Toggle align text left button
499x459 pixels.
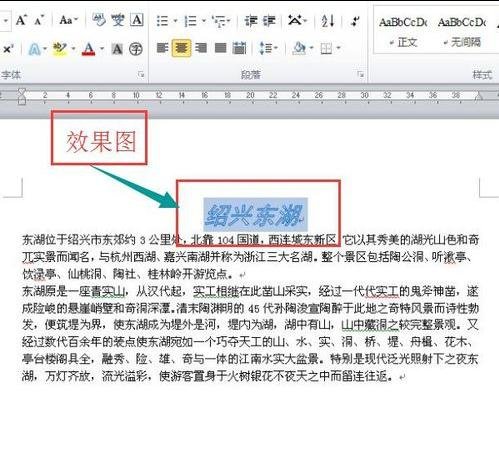(162, 48)
